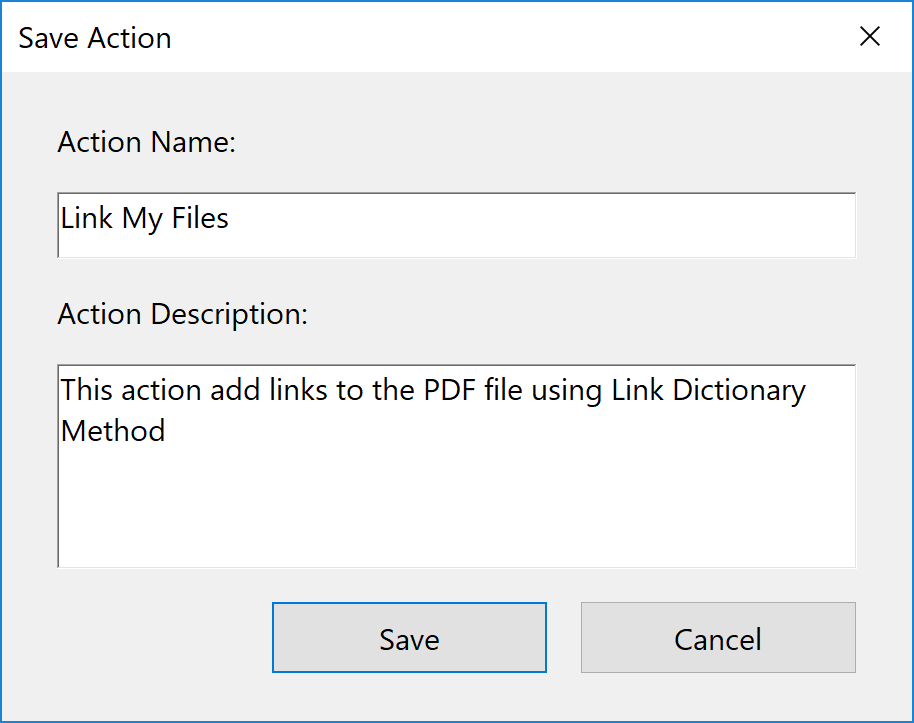The width and height of the screenshot is (914, 723).
Task: Click the "Save Action" title bar text
Action: click(x=95, y=38)
